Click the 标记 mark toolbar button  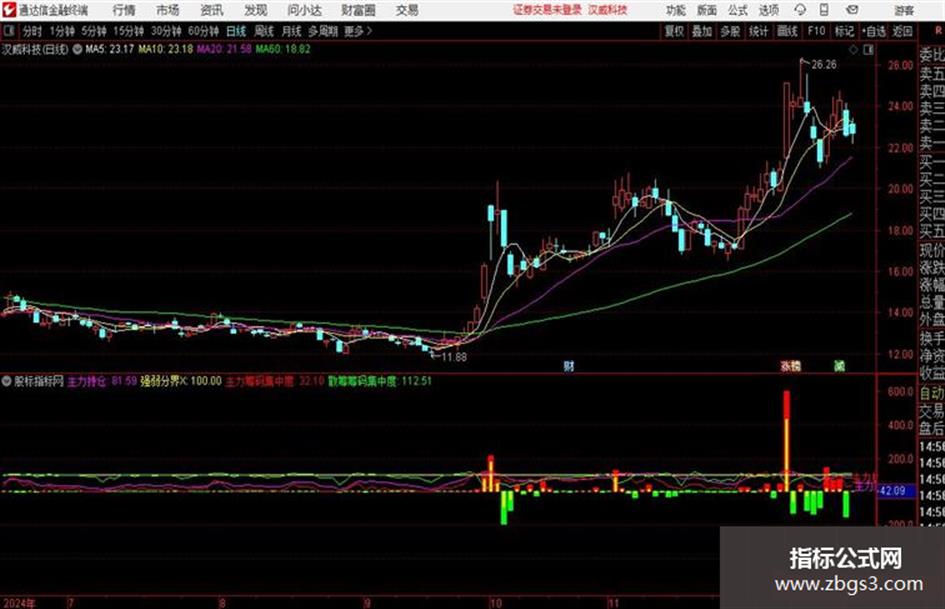(844, 31)
